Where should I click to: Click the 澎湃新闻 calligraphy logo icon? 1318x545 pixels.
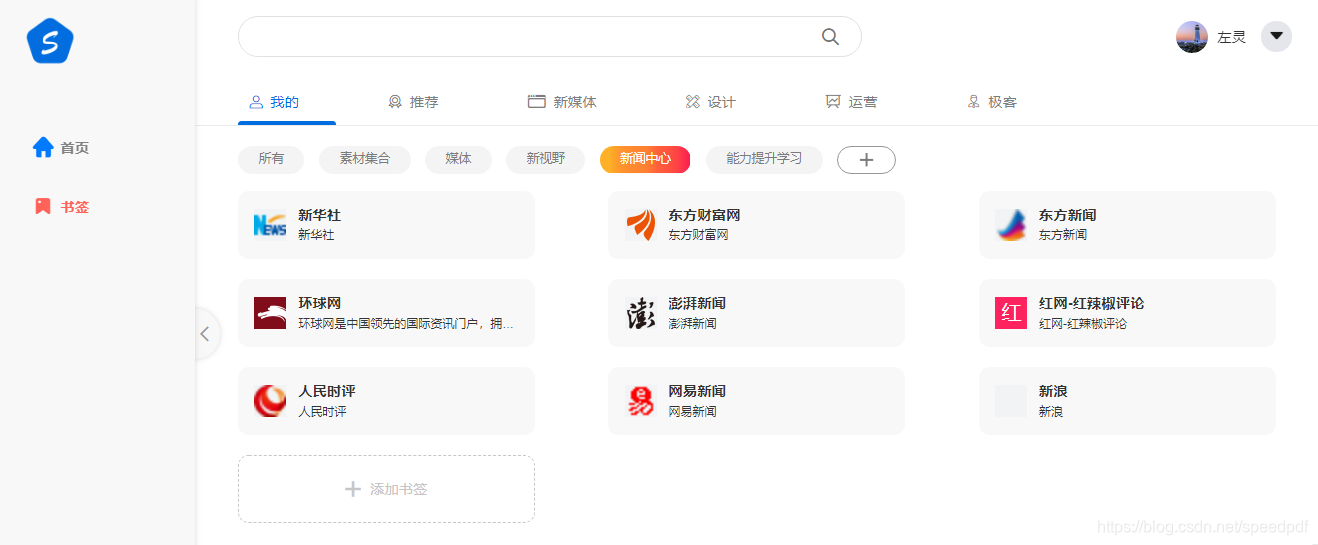640,313
